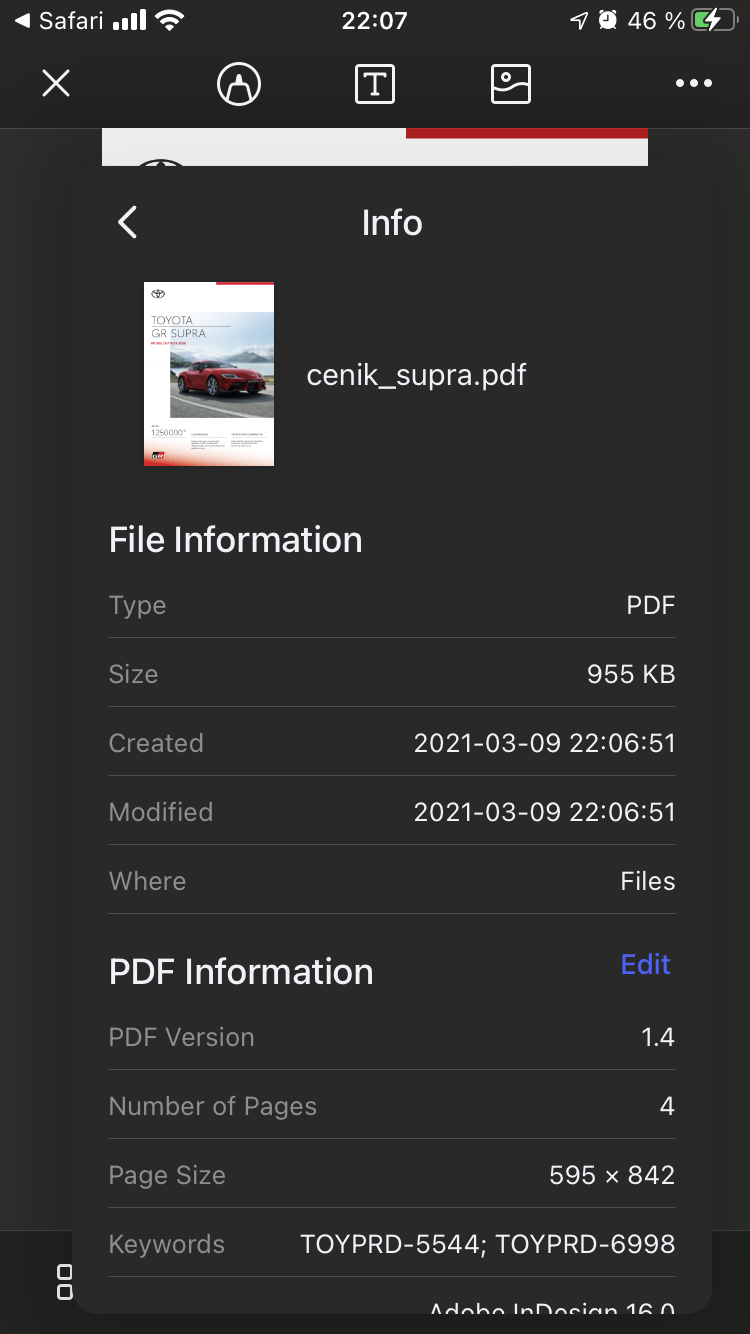
Task: Tap the file name cenik_supra.pdf
Action: (416, 375)
